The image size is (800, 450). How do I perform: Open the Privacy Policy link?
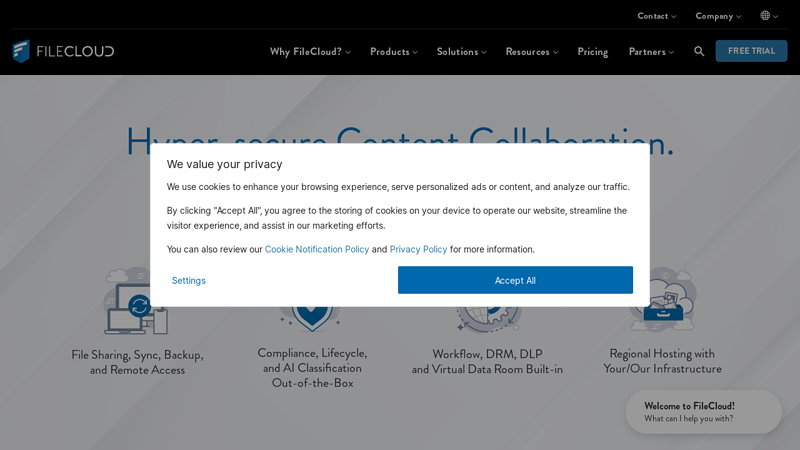418,249
